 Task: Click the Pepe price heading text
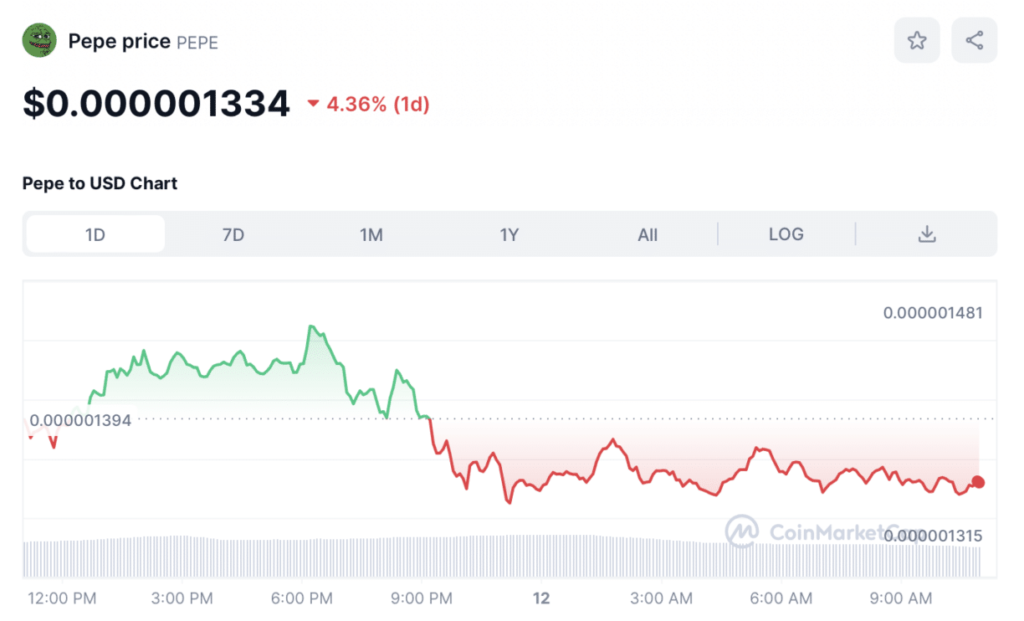(x=119, y=41)
